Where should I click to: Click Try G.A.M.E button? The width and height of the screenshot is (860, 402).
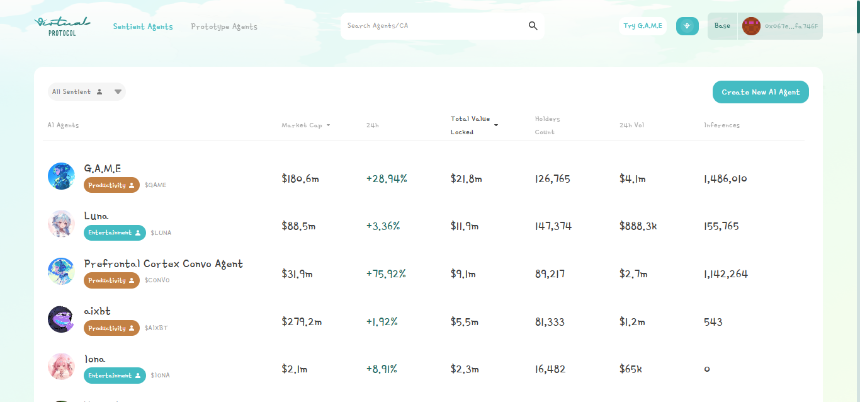642,26
